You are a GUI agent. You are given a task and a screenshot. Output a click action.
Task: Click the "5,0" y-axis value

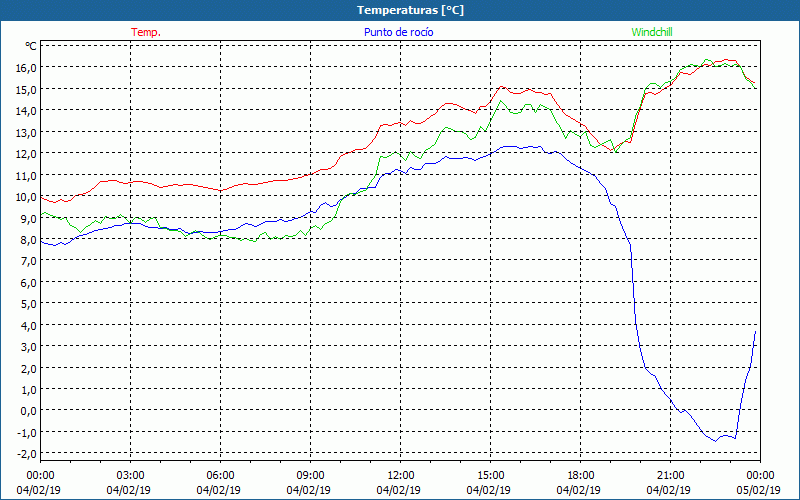tap(30, 304)
